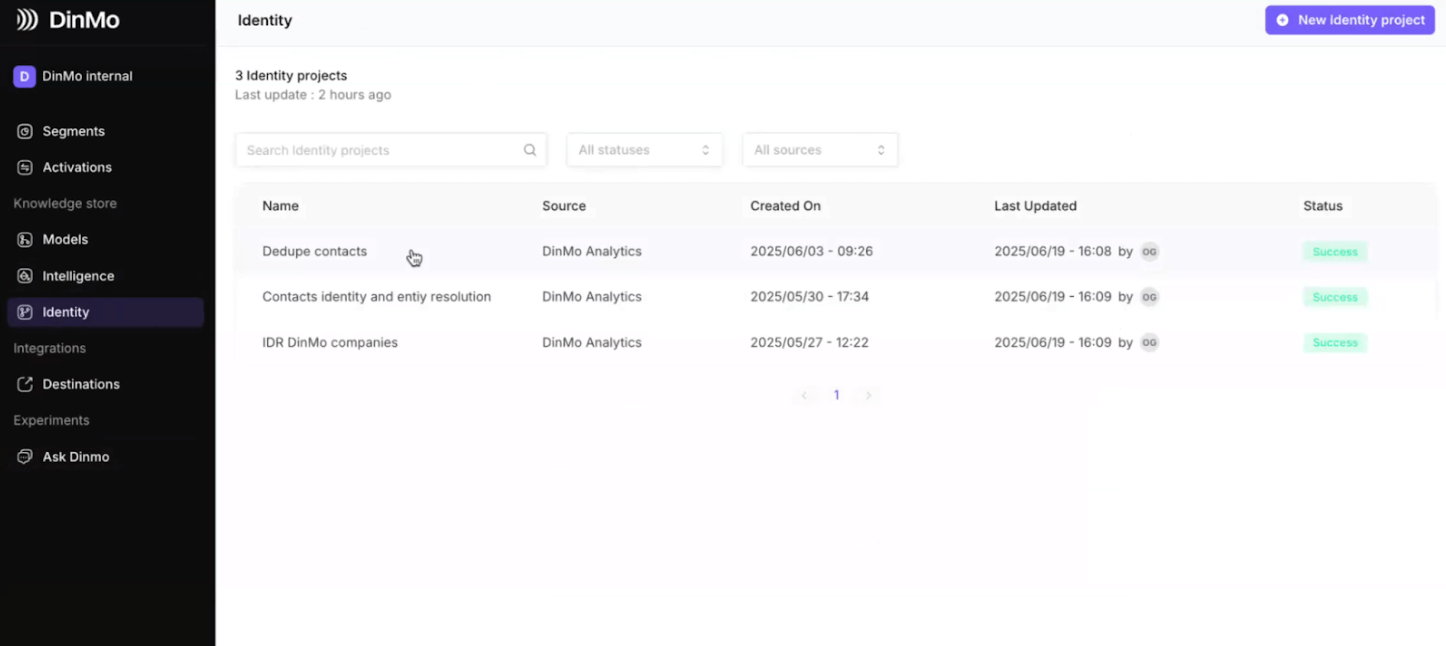Open Contacts identity and entiy resolution project
Image resolution: width=1446 pixels, height=646 pixels.
point(376,297)
